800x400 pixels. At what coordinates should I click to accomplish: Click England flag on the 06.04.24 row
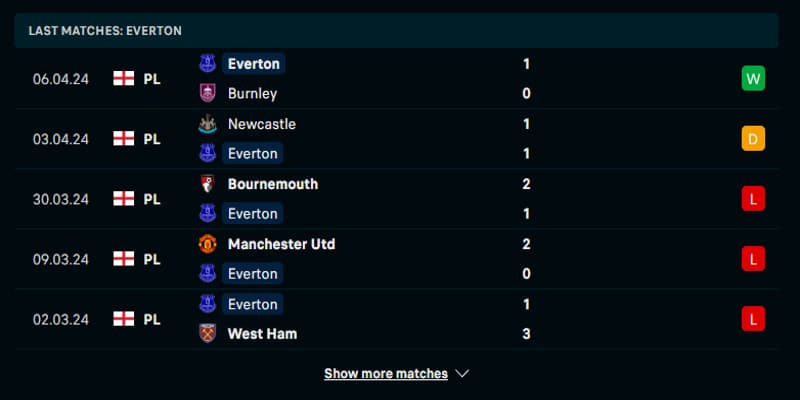point(123,79)
